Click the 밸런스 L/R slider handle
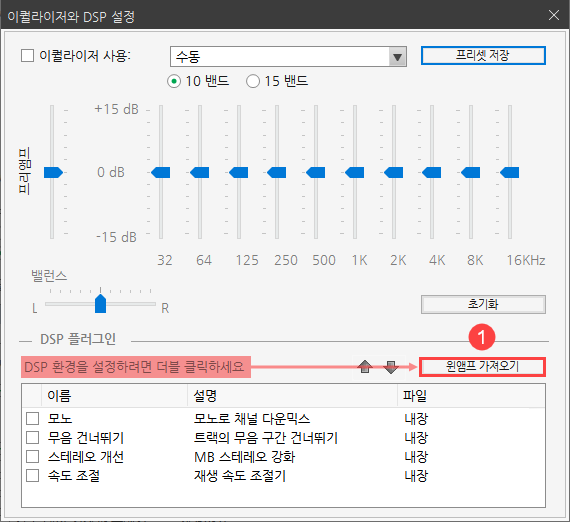The height and width of the screenshot is (522, 570). (100, 304)
